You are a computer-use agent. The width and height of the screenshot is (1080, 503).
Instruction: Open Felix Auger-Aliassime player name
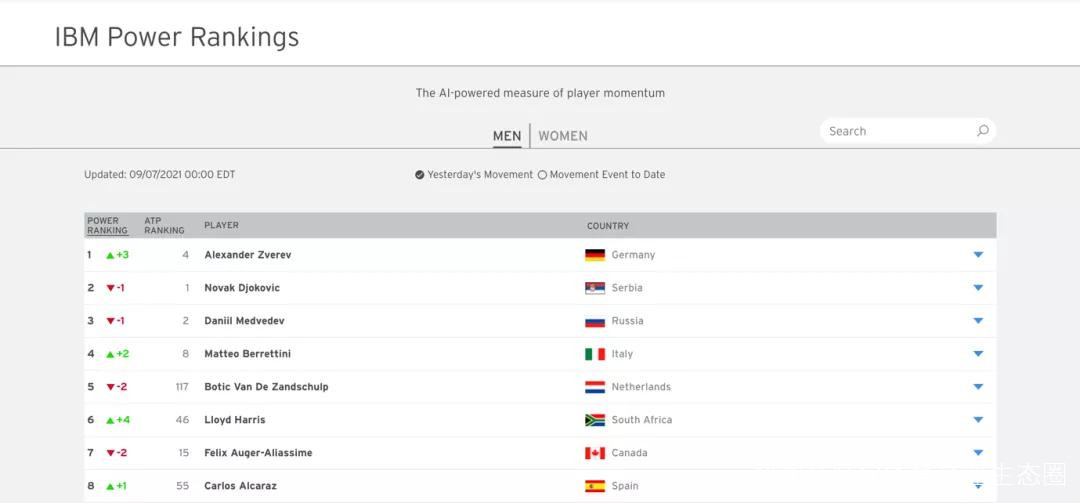tap(258, 453)
